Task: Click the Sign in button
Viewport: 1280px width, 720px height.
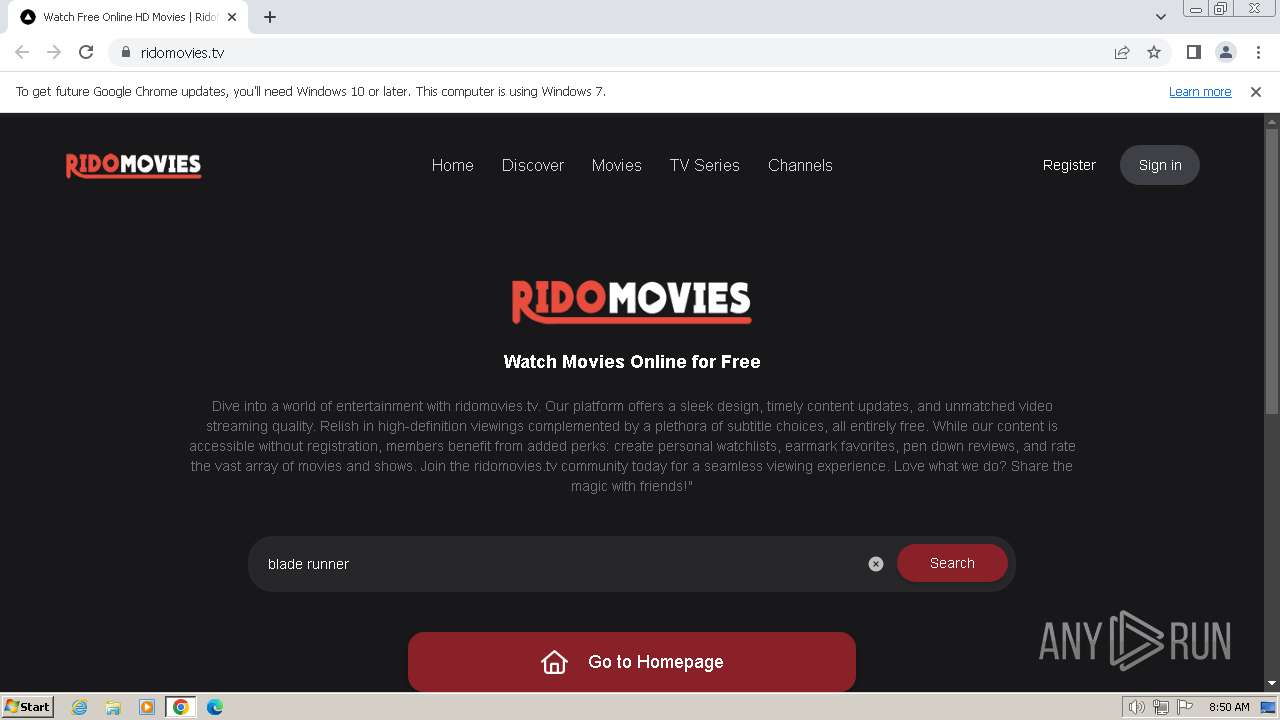Action: click(x=1160, y=165)
